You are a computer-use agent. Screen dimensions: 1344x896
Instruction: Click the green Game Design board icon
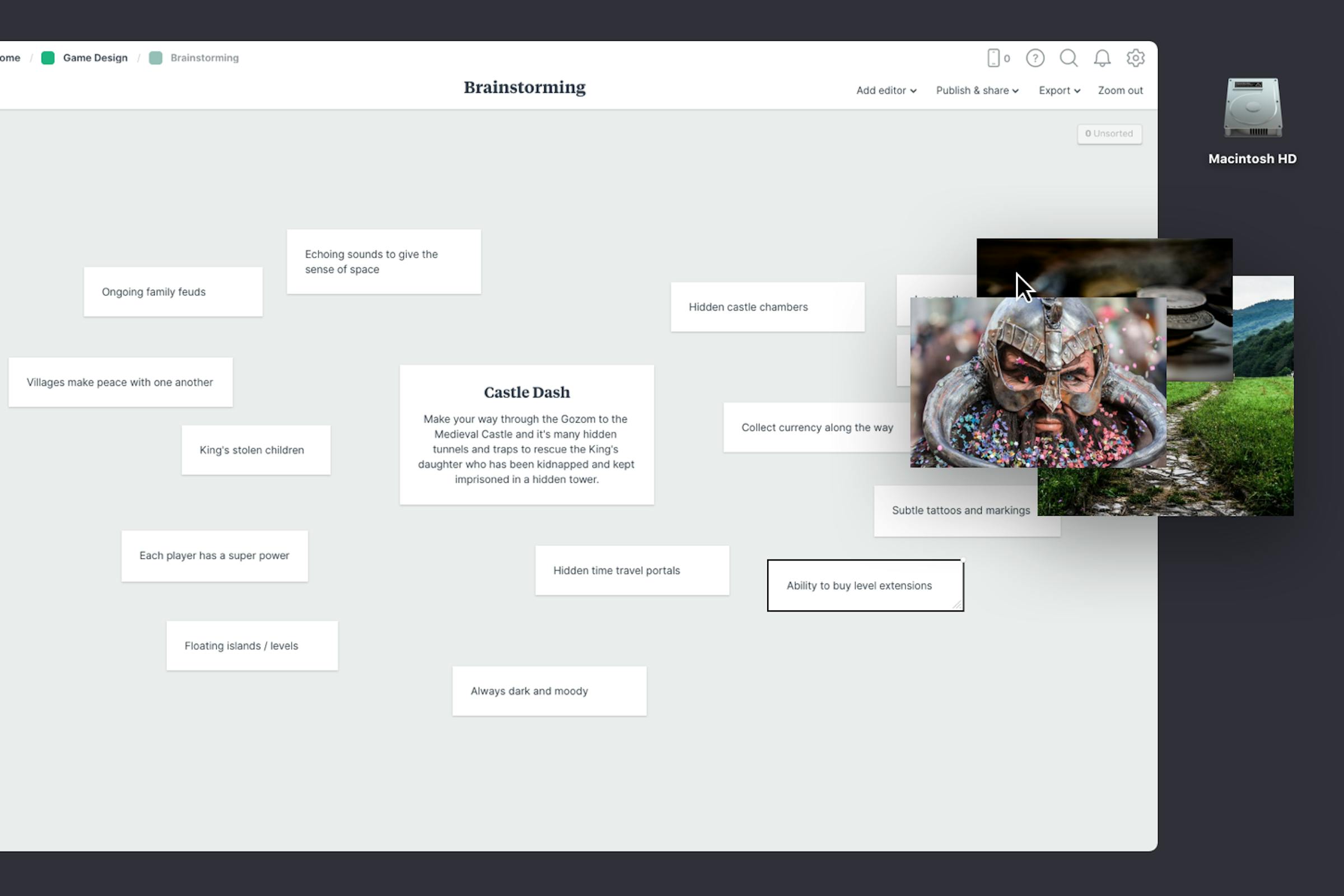point(48,58)
